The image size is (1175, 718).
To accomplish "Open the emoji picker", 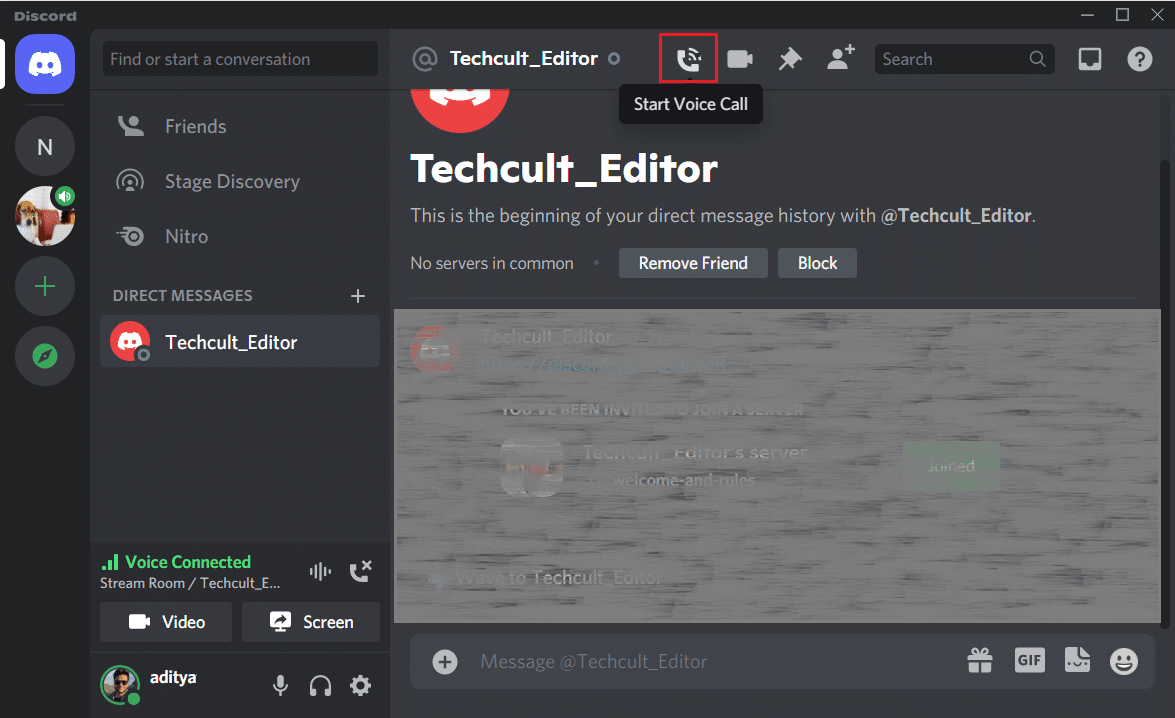I will tap(1124, 661).
